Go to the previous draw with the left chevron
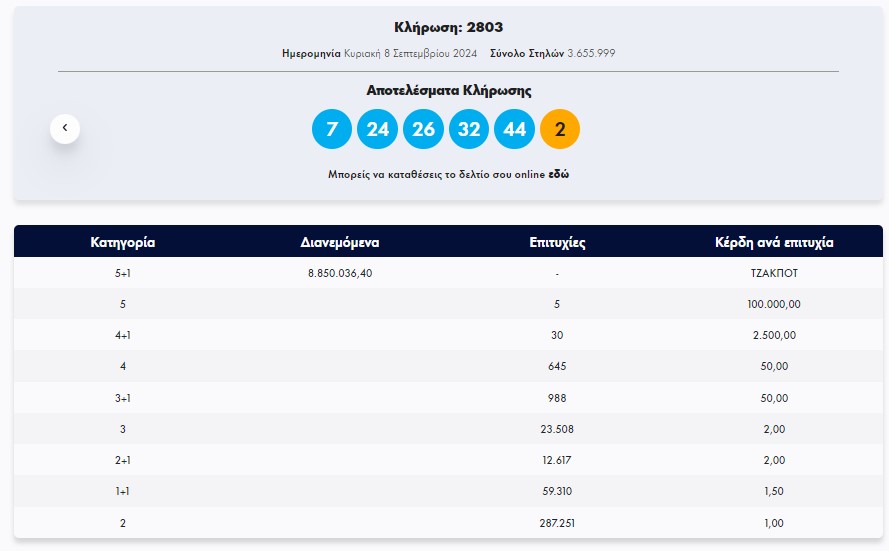 (x=65, y=129)
